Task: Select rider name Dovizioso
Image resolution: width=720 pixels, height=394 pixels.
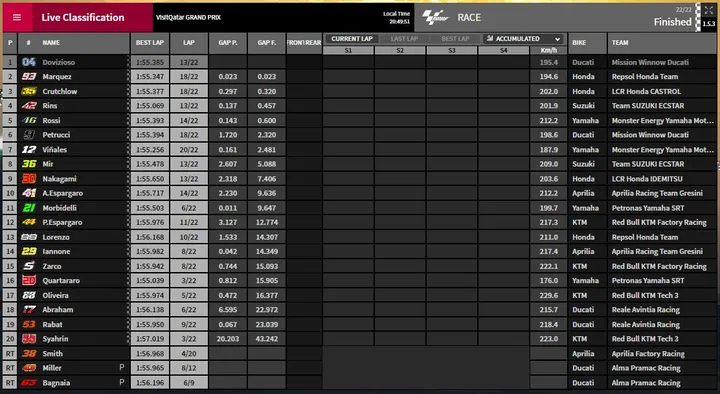Action: pyautogui.click(x=58, y=62)
